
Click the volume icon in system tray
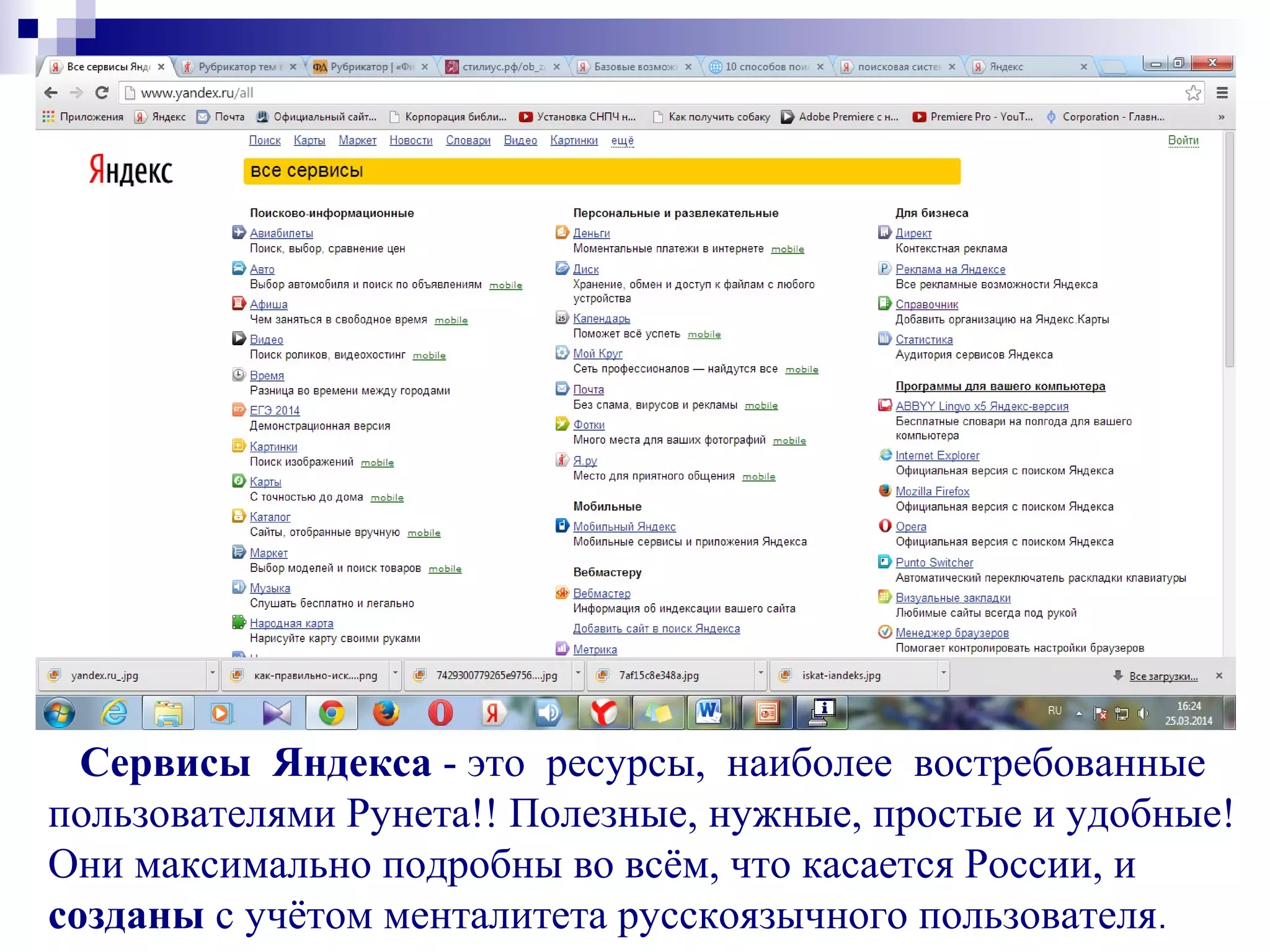pyautogui.click(x=1143, y=713)
